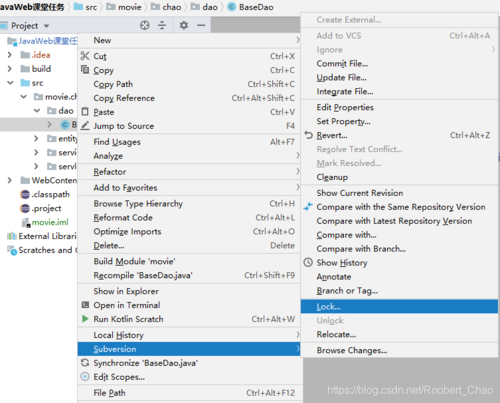Click the green Run Kotlin Scratch icon
Screen dimensions: 500x403
[85, 319]
